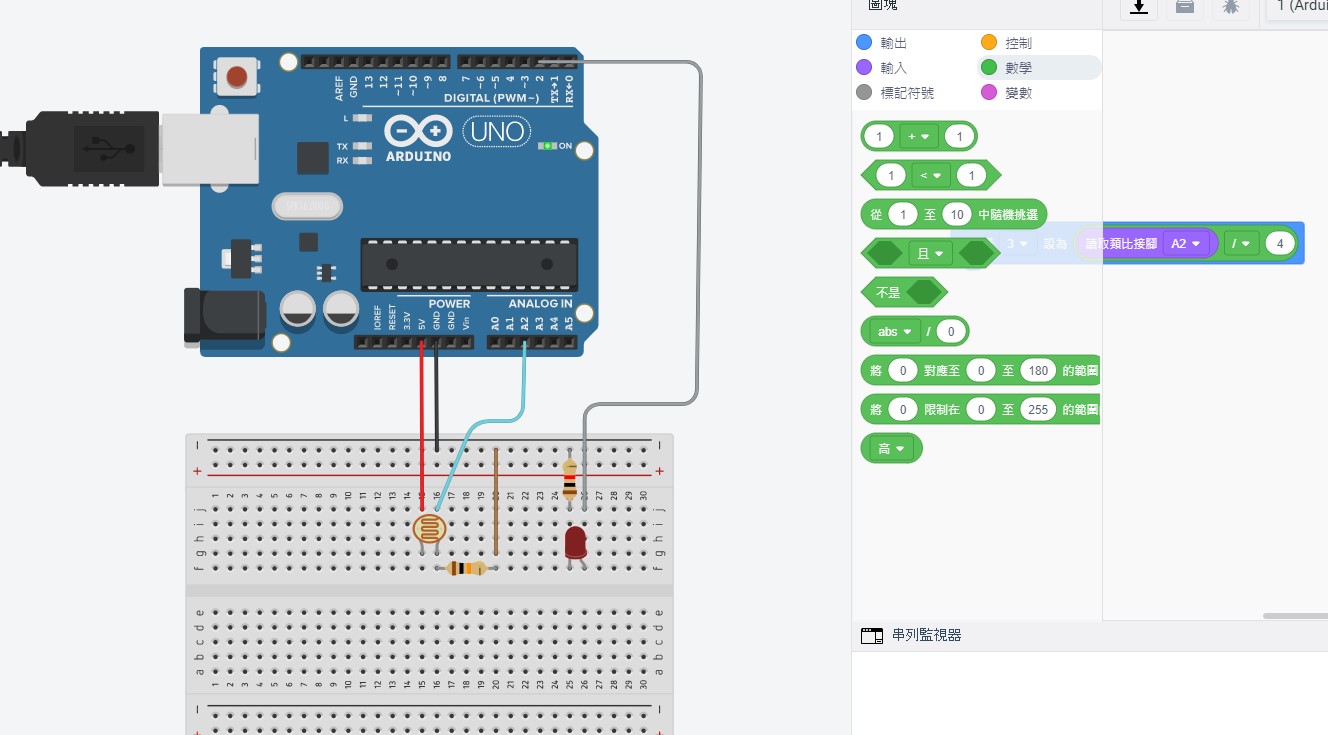This screenshot has width=1328, height=735.
Task: Switch to the 變數 variables category
Action: click(1018, 93)
